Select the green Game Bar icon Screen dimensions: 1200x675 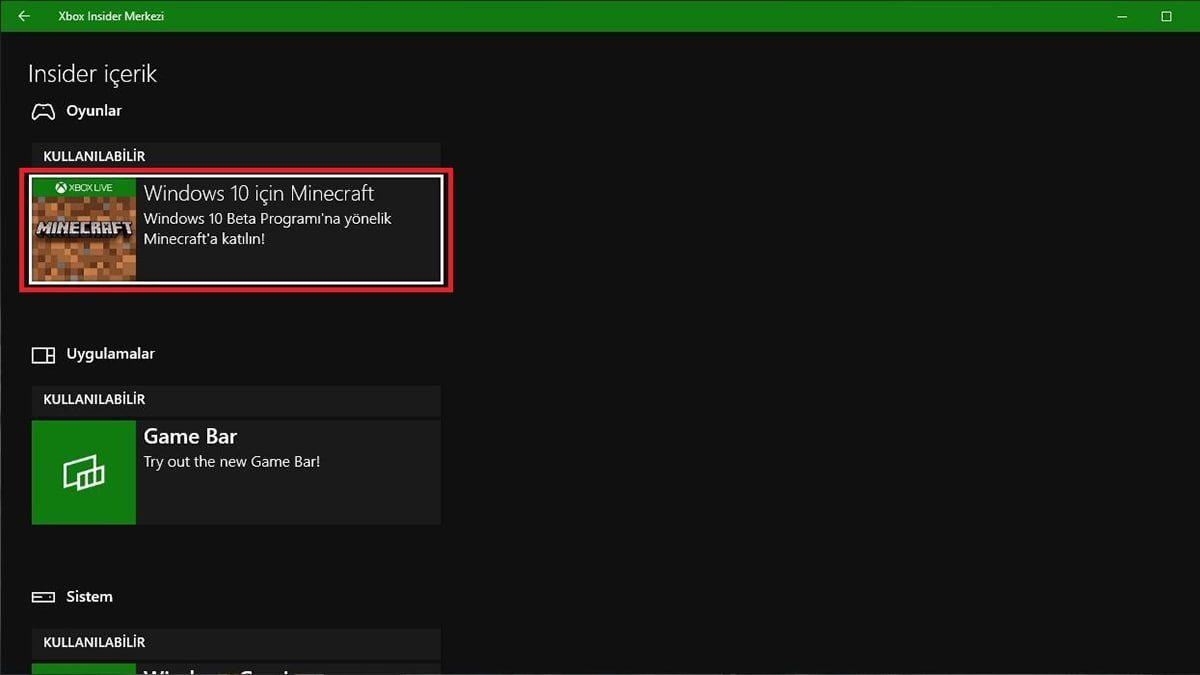coord(83,471)
